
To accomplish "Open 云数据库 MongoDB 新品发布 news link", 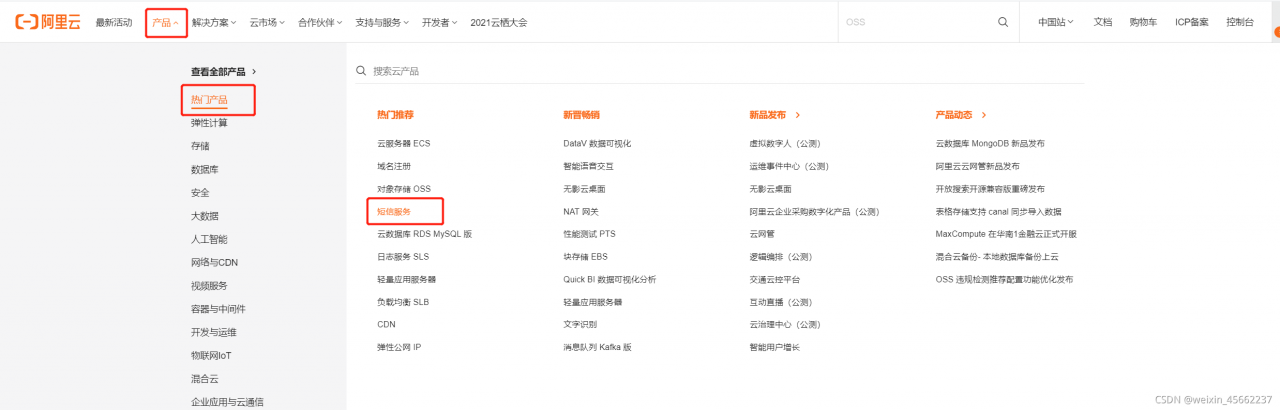I will click(990, 144).
